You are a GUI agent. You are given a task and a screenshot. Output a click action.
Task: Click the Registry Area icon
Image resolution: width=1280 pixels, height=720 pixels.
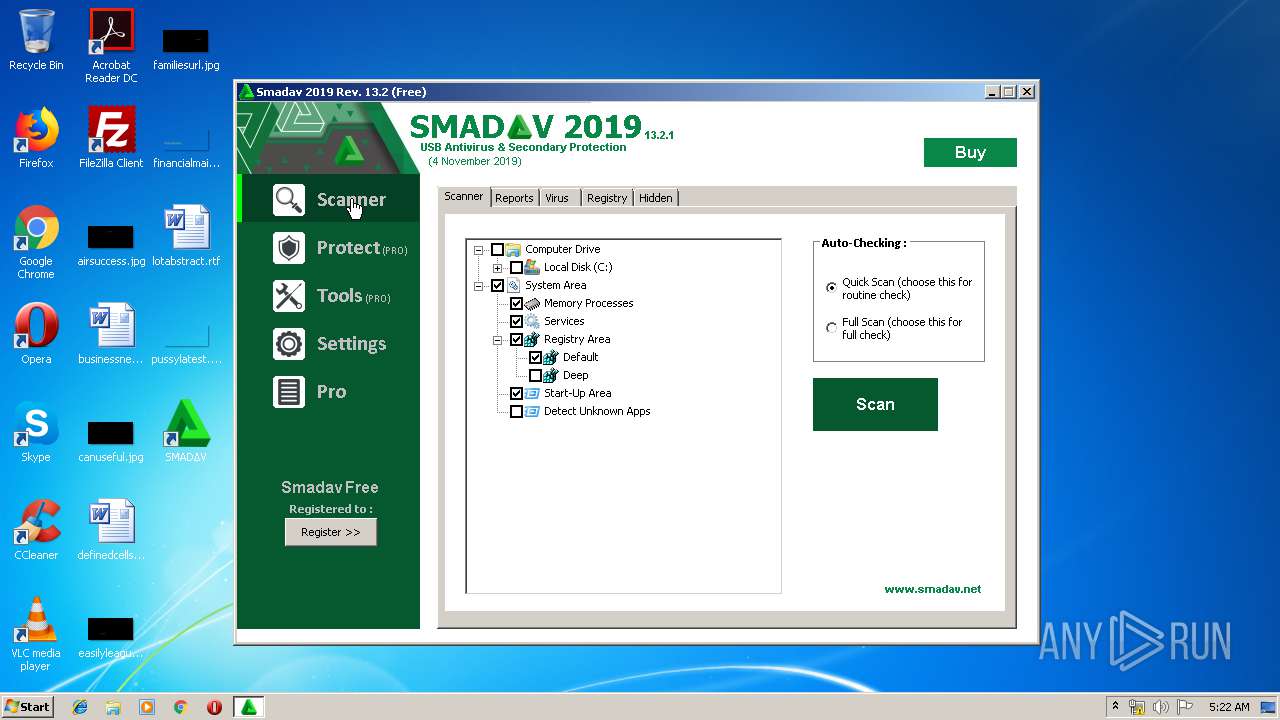tap(532, 339)
